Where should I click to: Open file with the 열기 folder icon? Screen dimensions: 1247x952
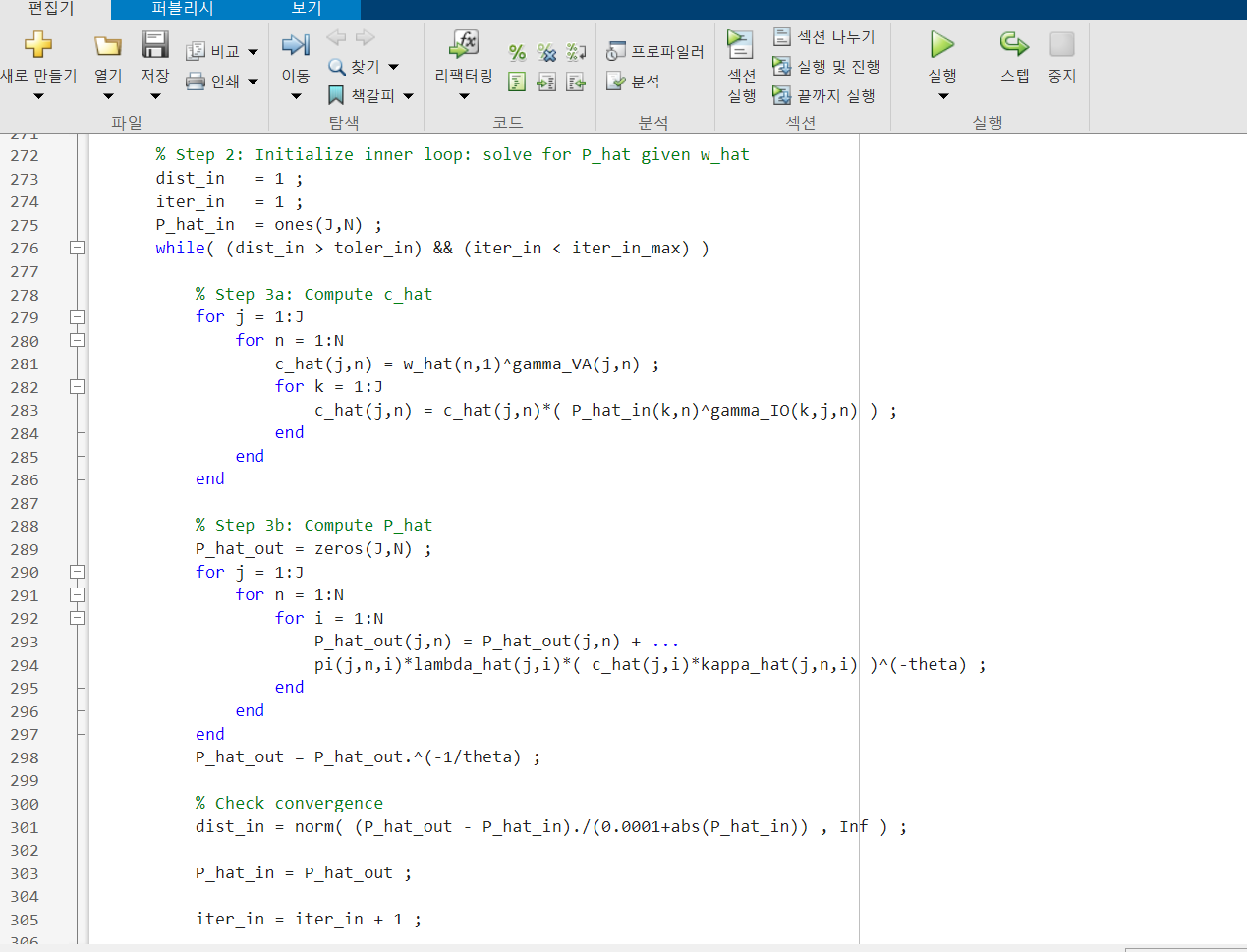[x=107, y=45]
